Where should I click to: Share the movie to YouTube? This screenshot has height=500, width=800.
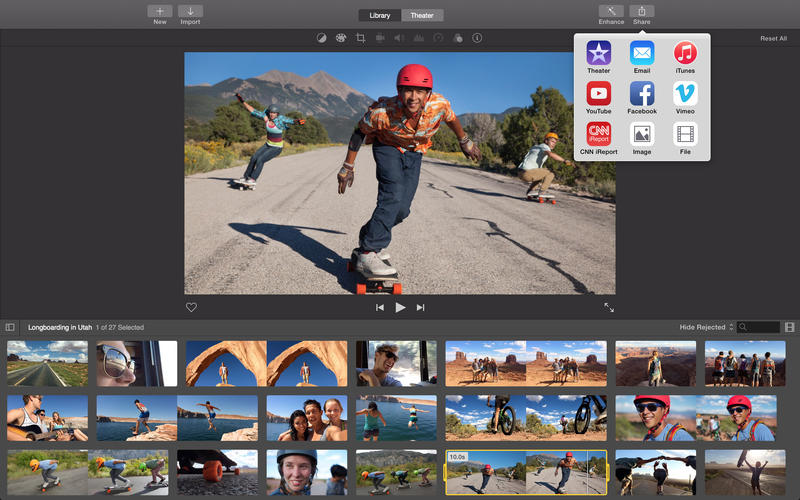click(599, 94)
